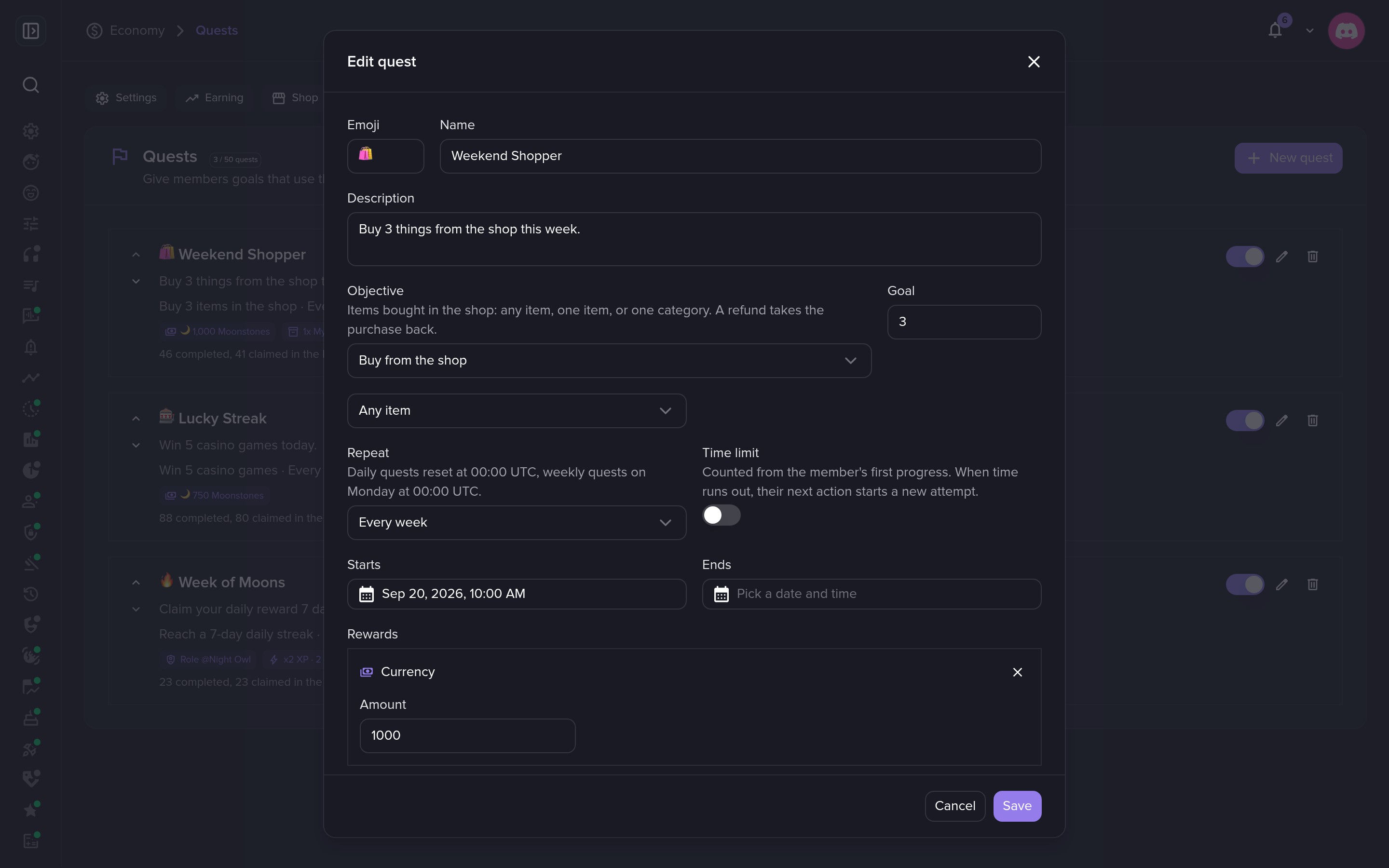Edit the Lucky Streak quest pencil icon
Image resolution: width=1389 pixels, height=868 pixels.
[x=1281, y=421]
